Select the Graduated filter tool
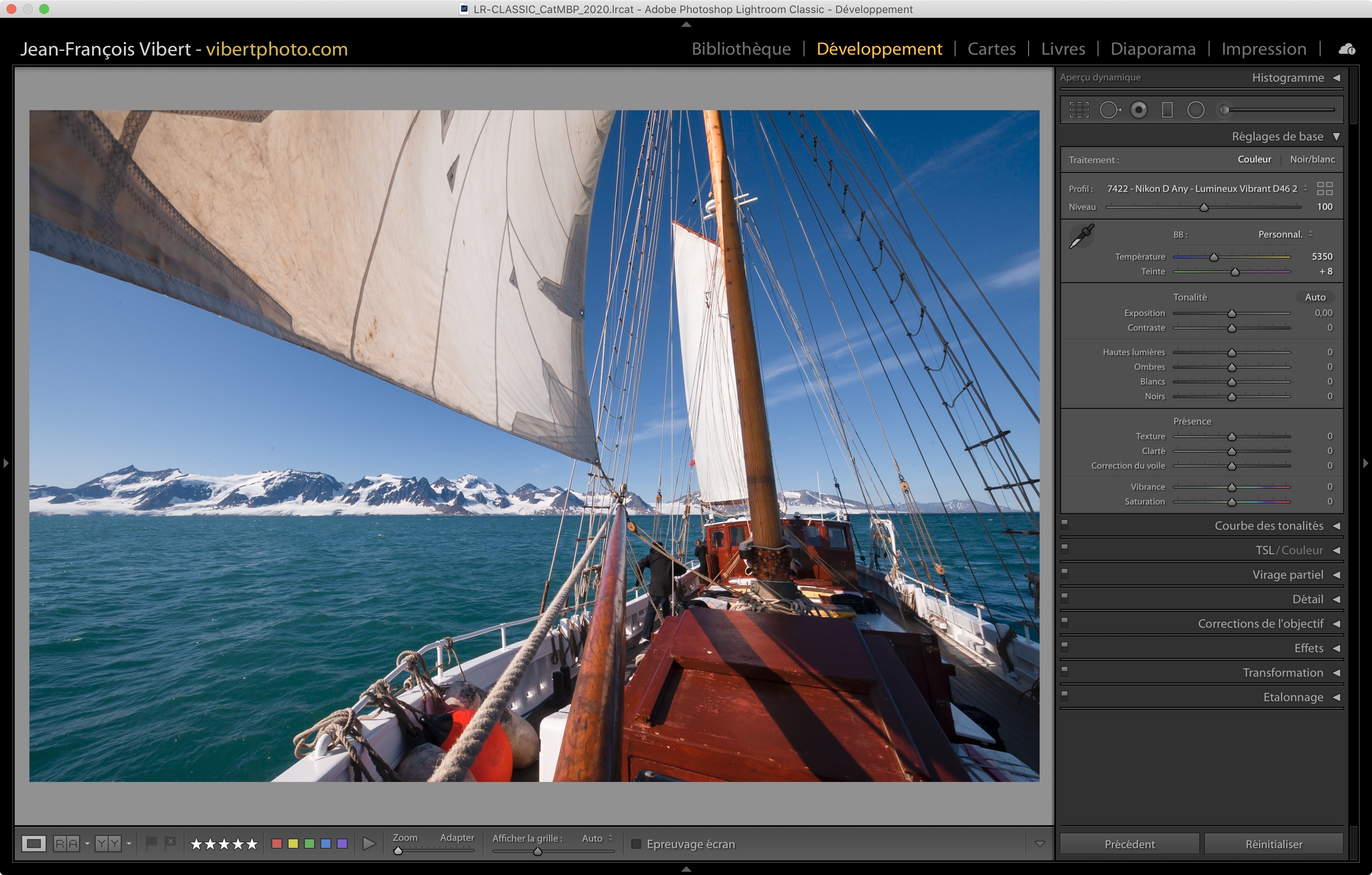The width and height of the screenshot is (1372, 875). pyautogui.click(x=1167, y=110)
